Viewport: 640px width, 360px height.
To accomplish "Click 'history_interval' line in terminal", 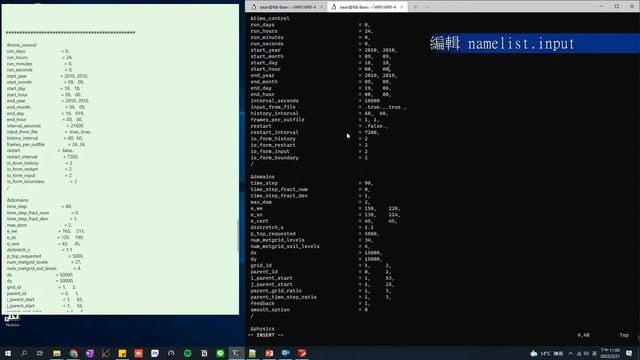I will (319, 113).
